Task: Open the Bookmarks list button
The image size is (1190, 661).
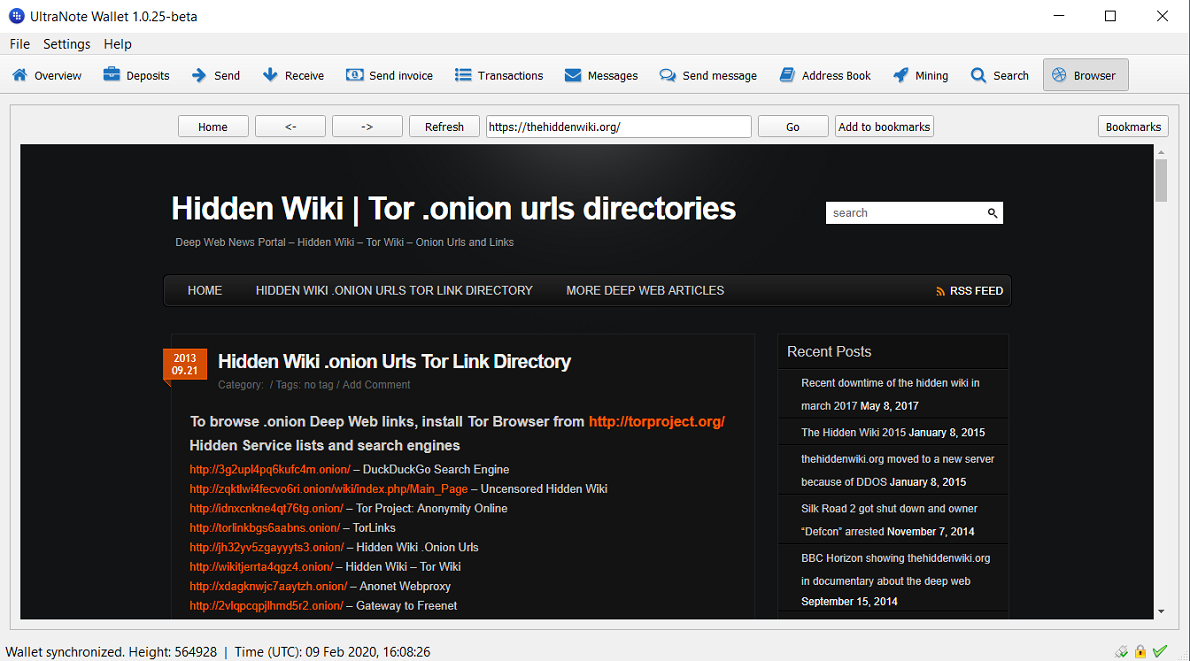Action: click(x=1133, y=127)
